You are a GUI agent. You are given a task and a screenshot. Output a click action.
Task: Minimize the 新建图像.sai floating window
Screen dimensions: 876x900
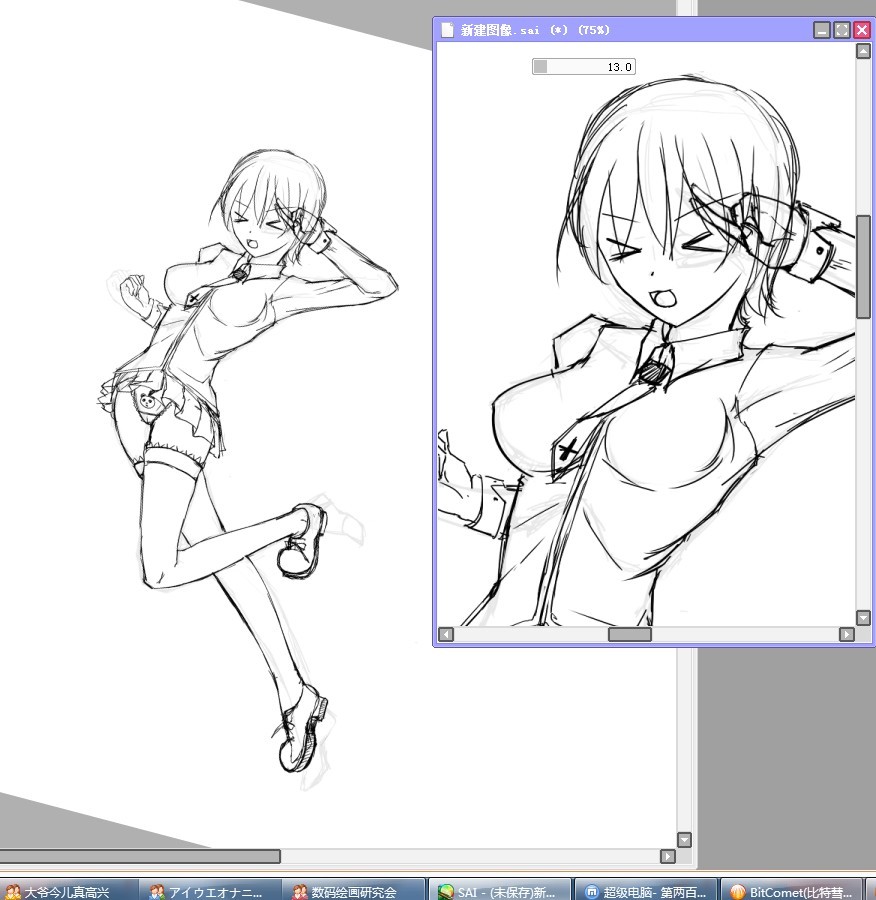pyautogui.click(x=822, y=30)
